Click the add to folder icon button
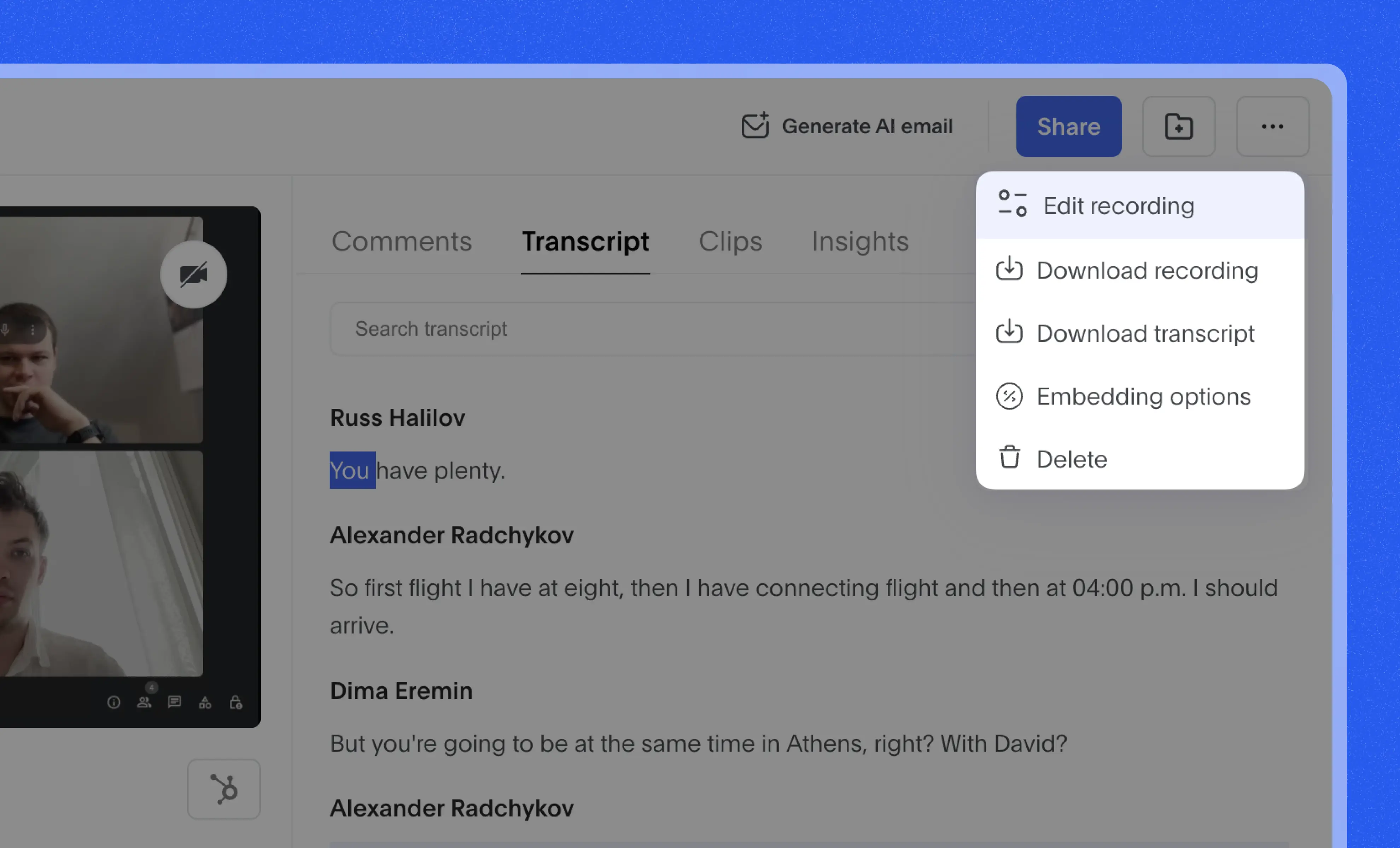The width and height of the screenshot is (1400, 848). tap(1178, 126)
